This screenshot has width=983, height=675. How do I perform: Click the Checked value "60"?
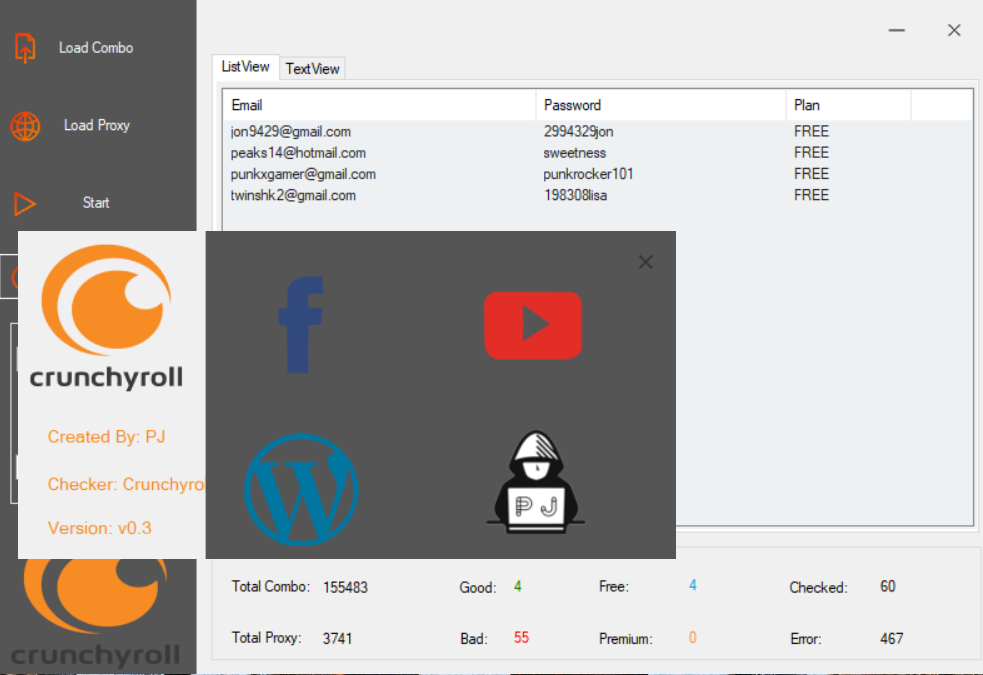point(888,587)
